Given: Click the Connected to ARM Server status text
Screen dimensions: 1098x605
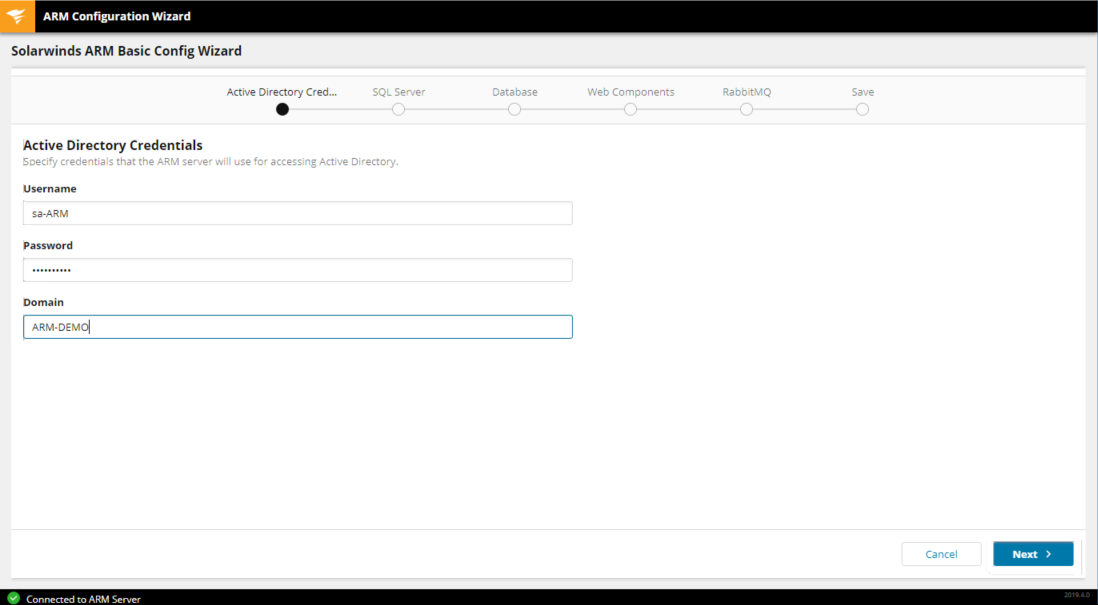Looking at the screenshot, I should point(83,599).
